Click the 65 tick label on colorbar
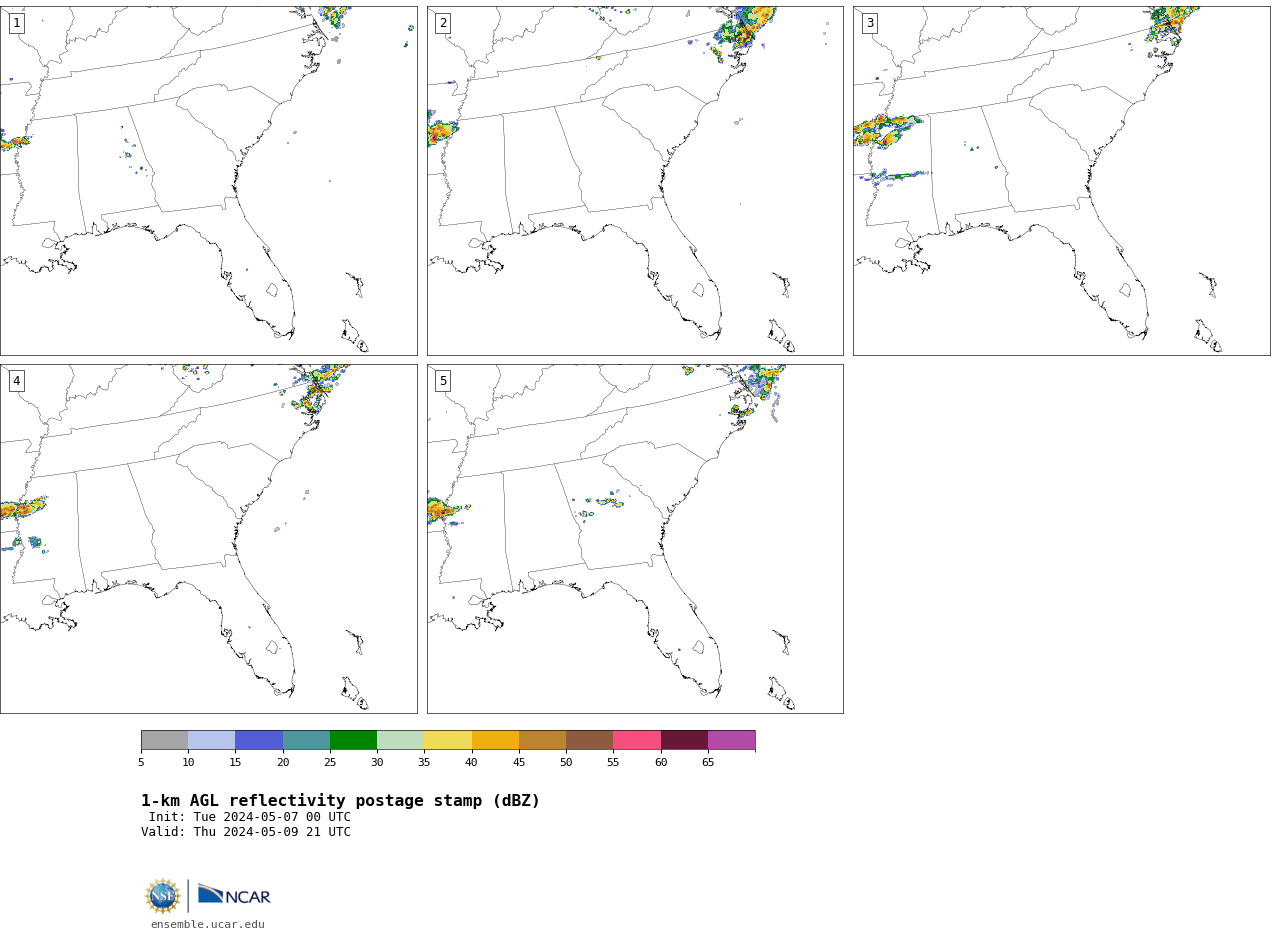The height and width of the screenshot is (936, 1280). pyautogui.click(x=708, y=763)
